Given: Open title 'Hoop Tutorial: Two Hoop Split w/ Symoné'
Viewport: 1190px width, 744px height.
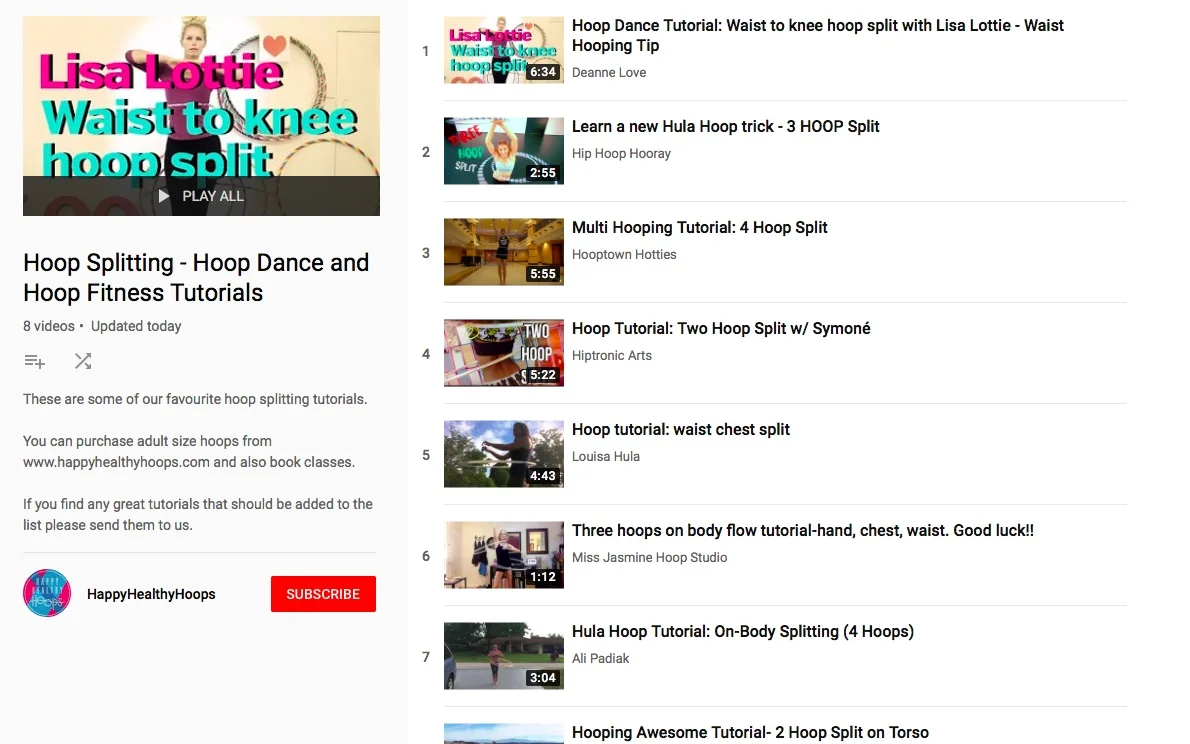Looking at the screenshot, I should (721, 329).
